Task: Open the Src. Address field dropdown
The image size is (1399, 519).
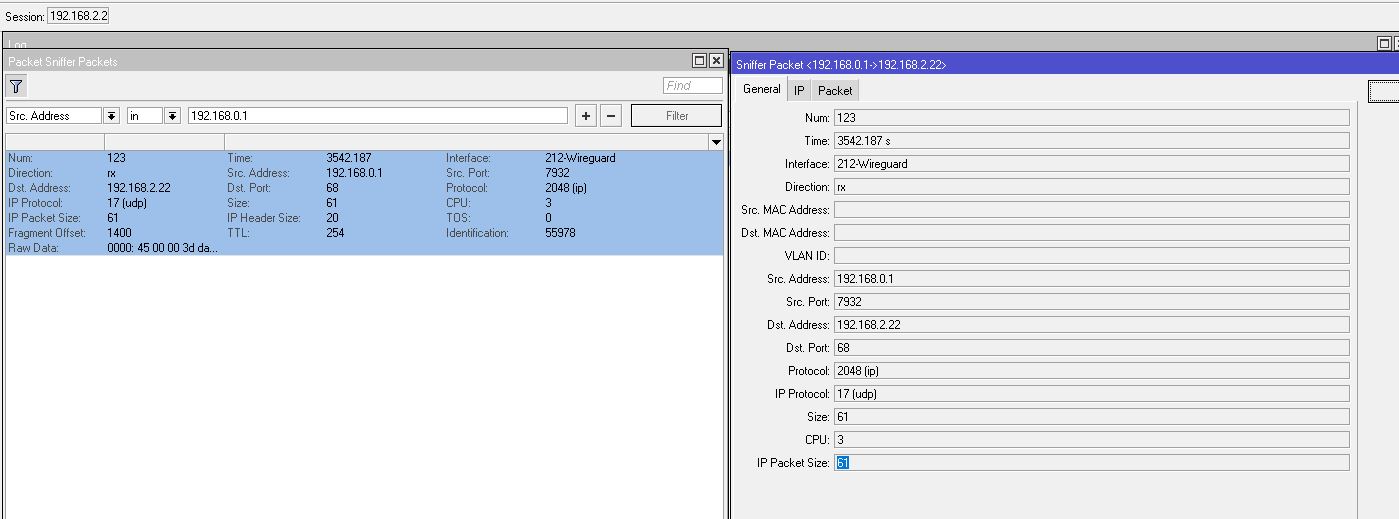Action: (112, 116)
